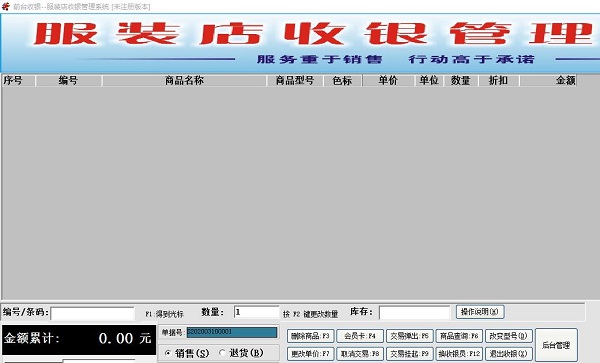Click the 折扣 column header
The height and width of the screenshot is (363, 600).
click(x=499, y=81)
